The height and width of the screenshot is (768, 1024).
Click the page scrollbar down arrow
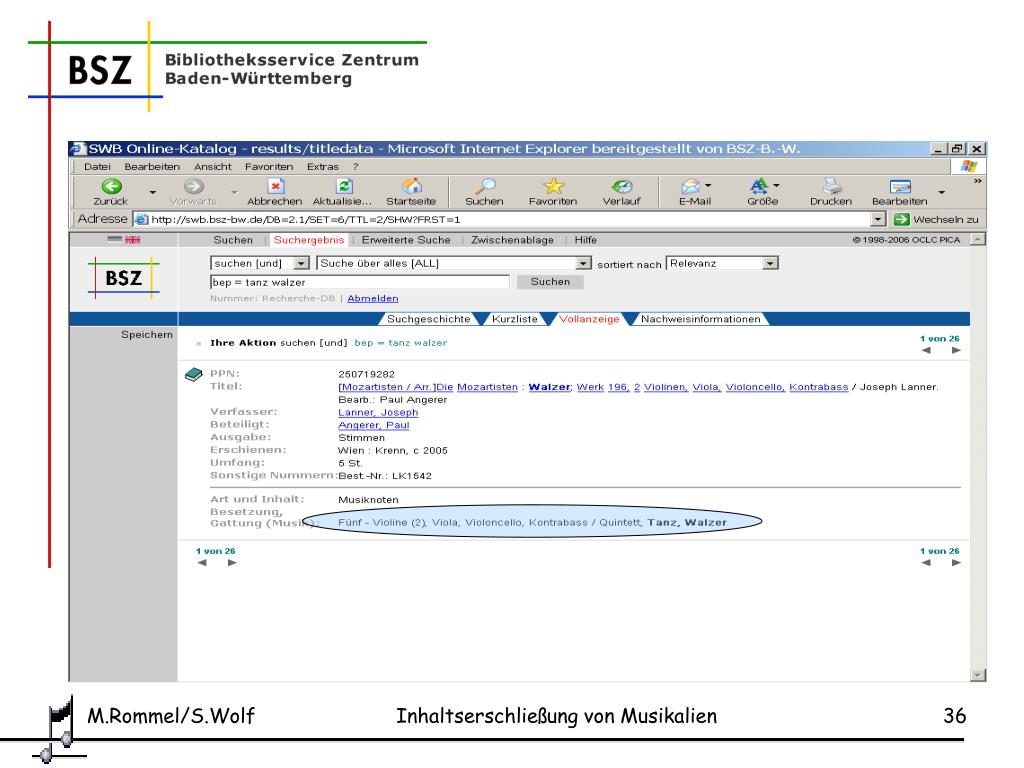[978, 675]
